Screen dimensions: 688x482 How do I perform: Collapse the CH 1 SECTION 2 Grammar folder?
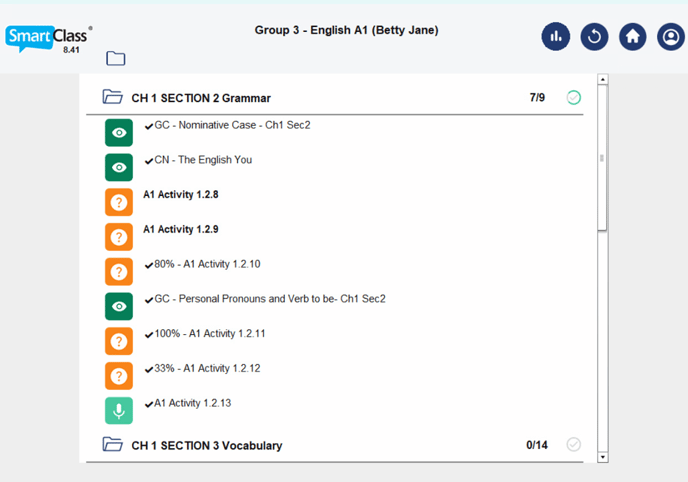tap(112, 98)
